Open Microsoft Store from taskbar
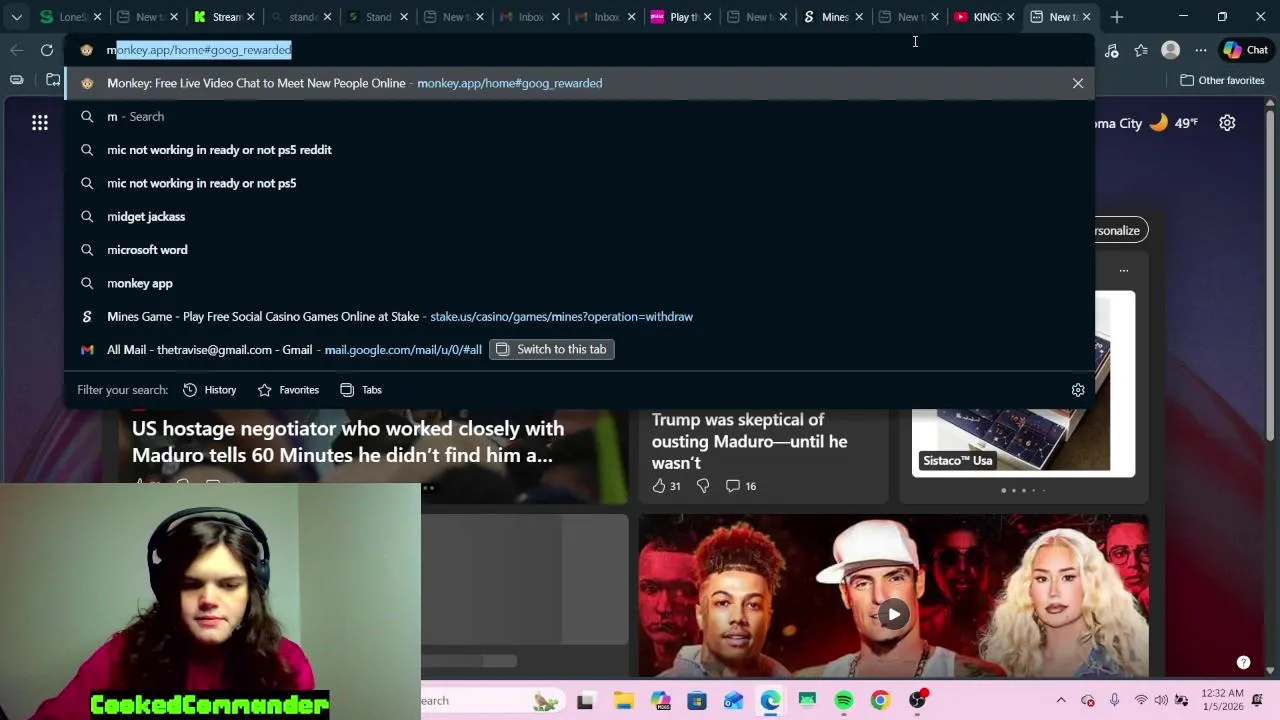Image resolution: width=1280 pixels, height=720 pixels. (x=697, y=700)
